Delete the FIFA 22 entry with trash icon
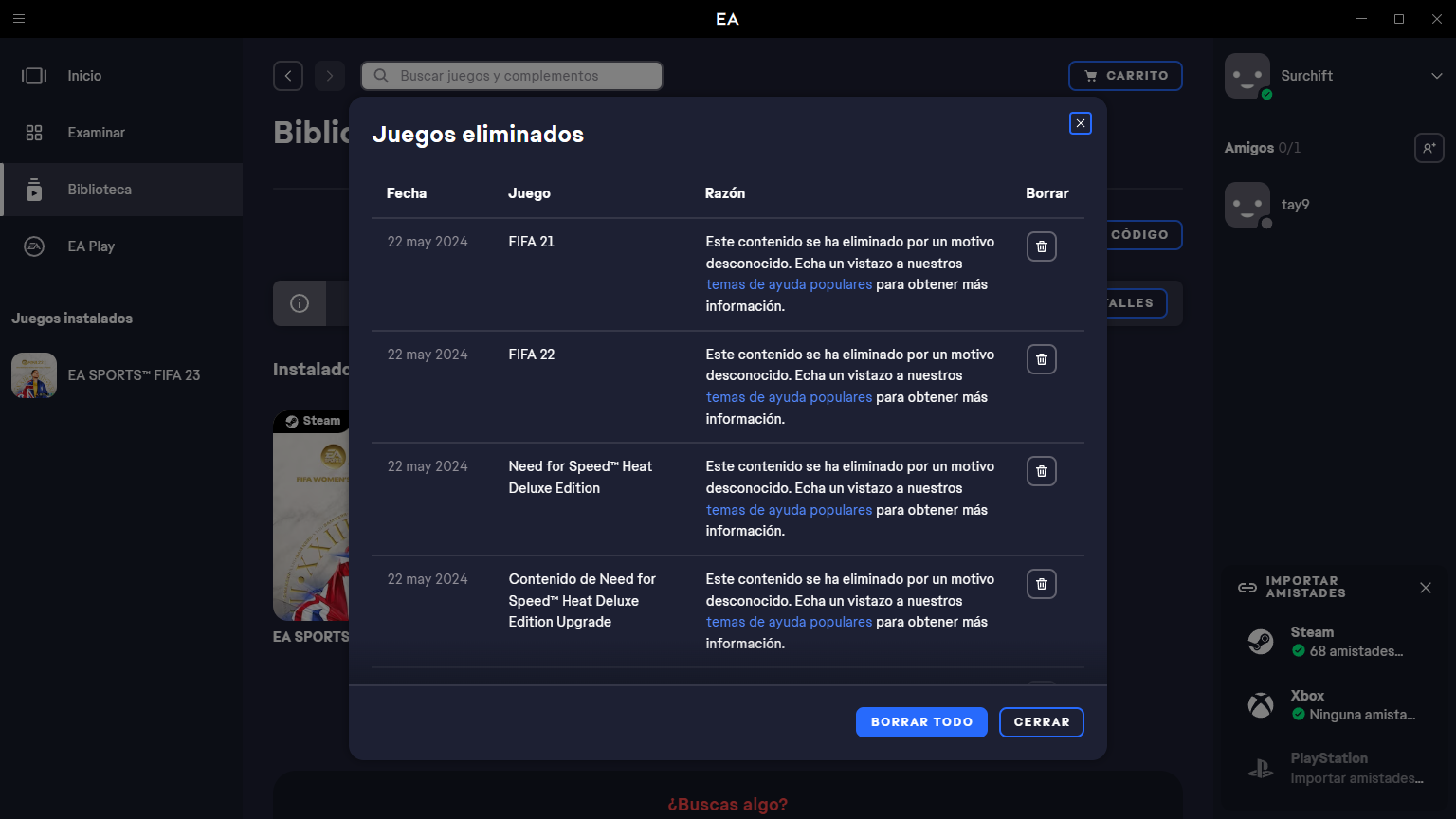 click(x=1042, y=359)
